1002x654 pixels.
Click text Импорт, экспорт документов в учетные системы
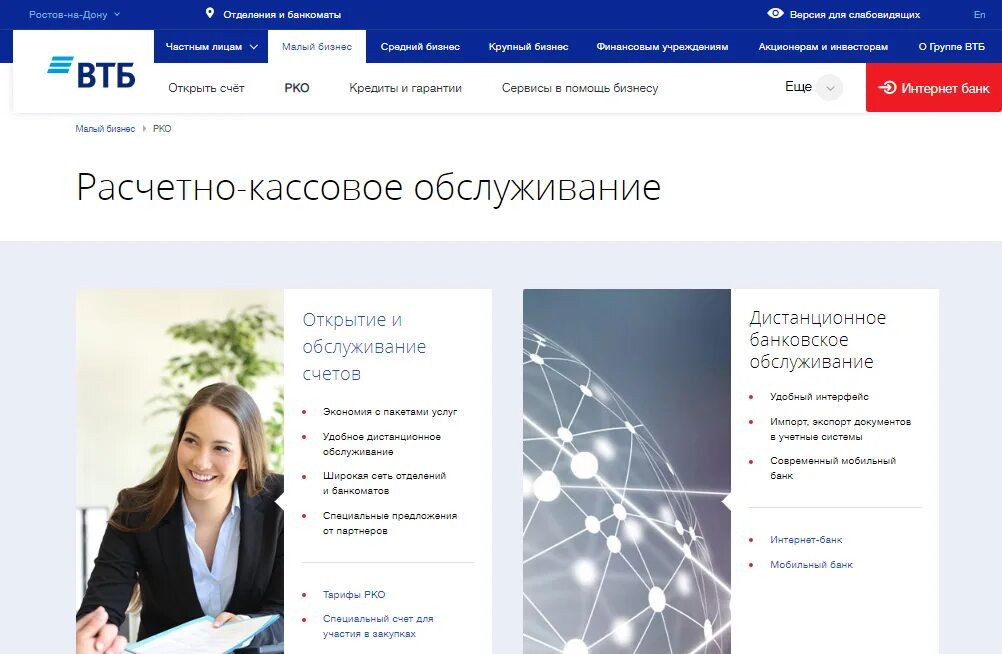tap(840, 429)
